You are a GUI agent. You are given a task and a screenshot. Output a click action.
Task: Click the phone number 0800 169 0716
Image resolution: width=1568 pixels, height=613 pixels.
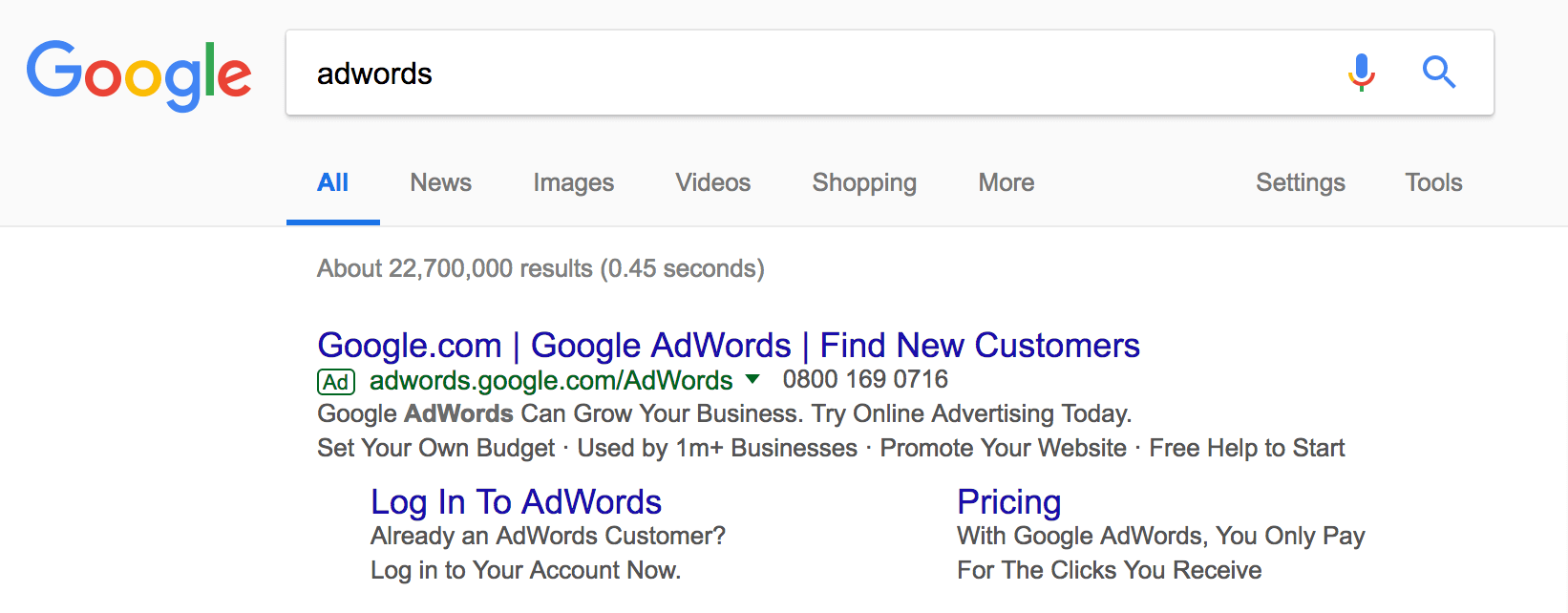[865, 379]
